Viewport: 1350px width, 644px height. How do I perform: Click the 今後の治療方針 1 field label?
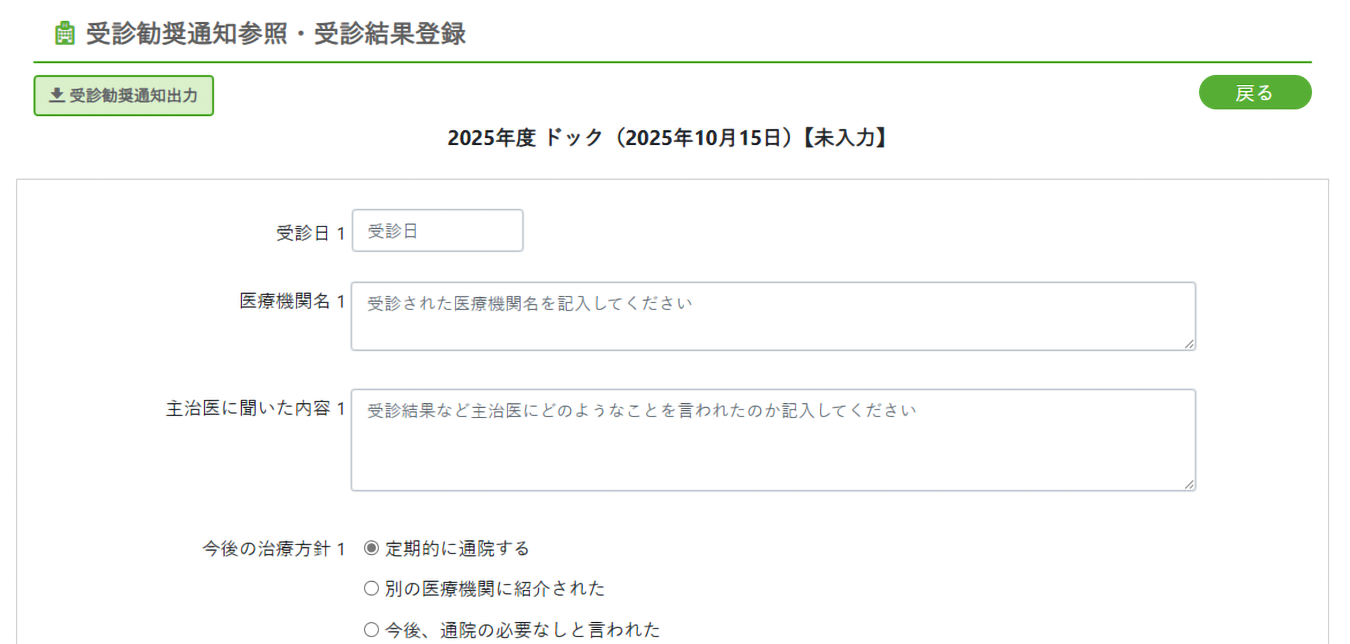273,549
